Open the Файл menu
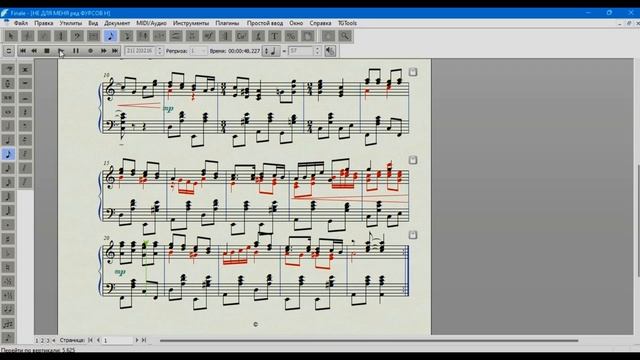The image size is (640, 360). tap(21, 23)
